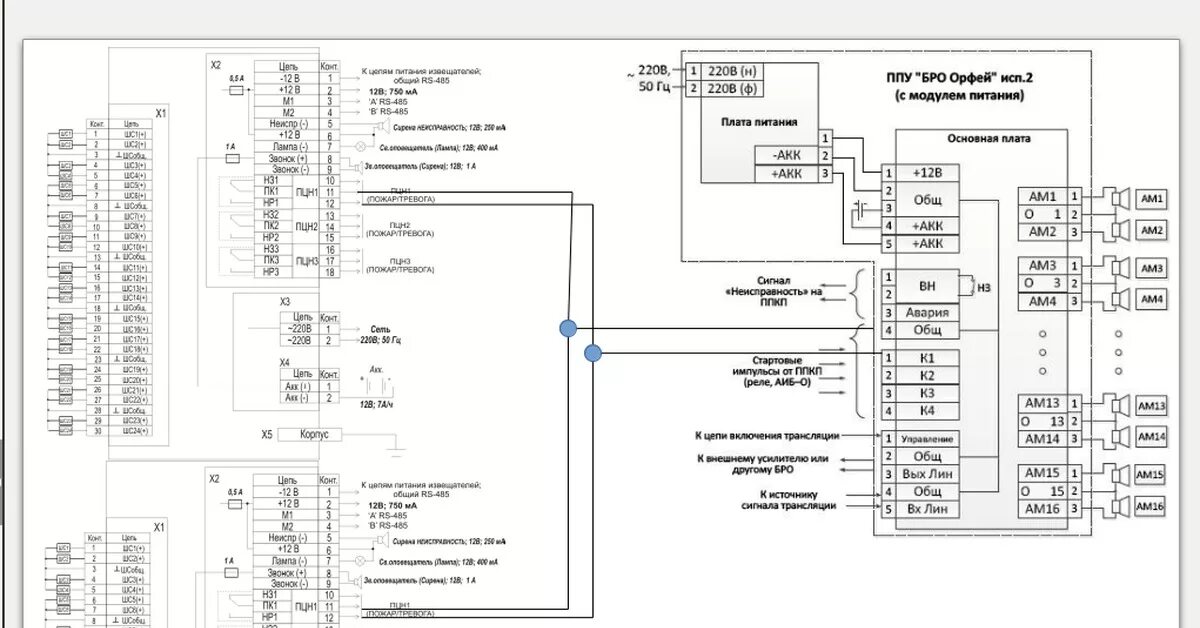The width and height of the screenshot is (1200, 628).
Task: Click the loudspeaker symbol beside the AM4 label box
Action: 1119,300
